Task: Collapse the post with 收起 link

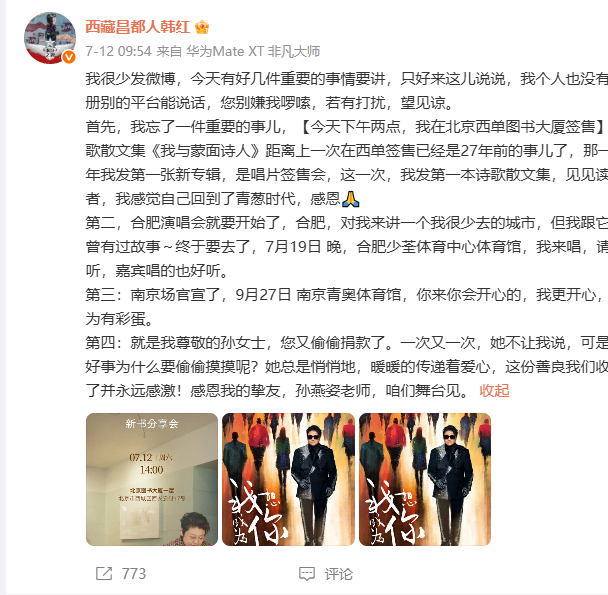Action: point(494,391)
